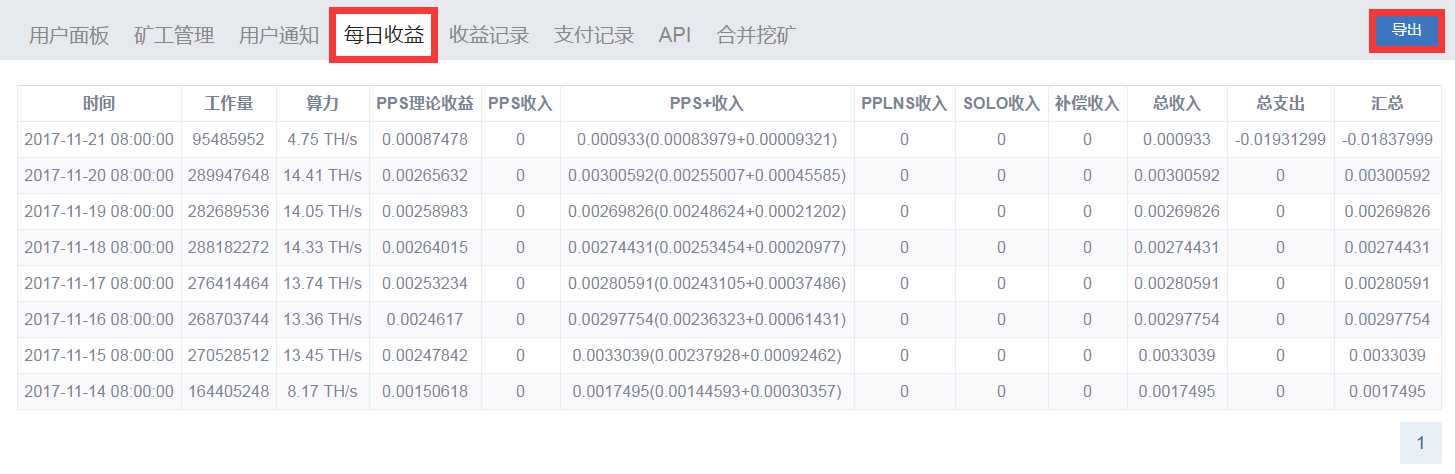Open the 用户通知 tab
The height and width of the screenshot is (474, 1455).
[x=279, y=35]
